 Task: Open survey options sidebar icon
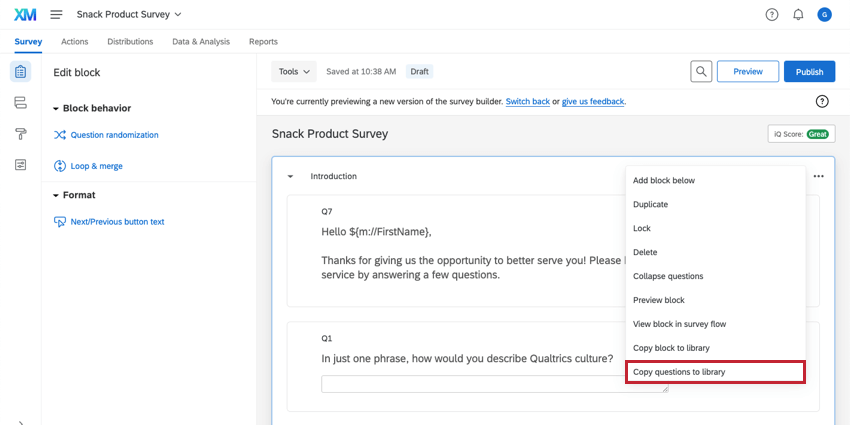pyautogui.click(x=21, y=165)
